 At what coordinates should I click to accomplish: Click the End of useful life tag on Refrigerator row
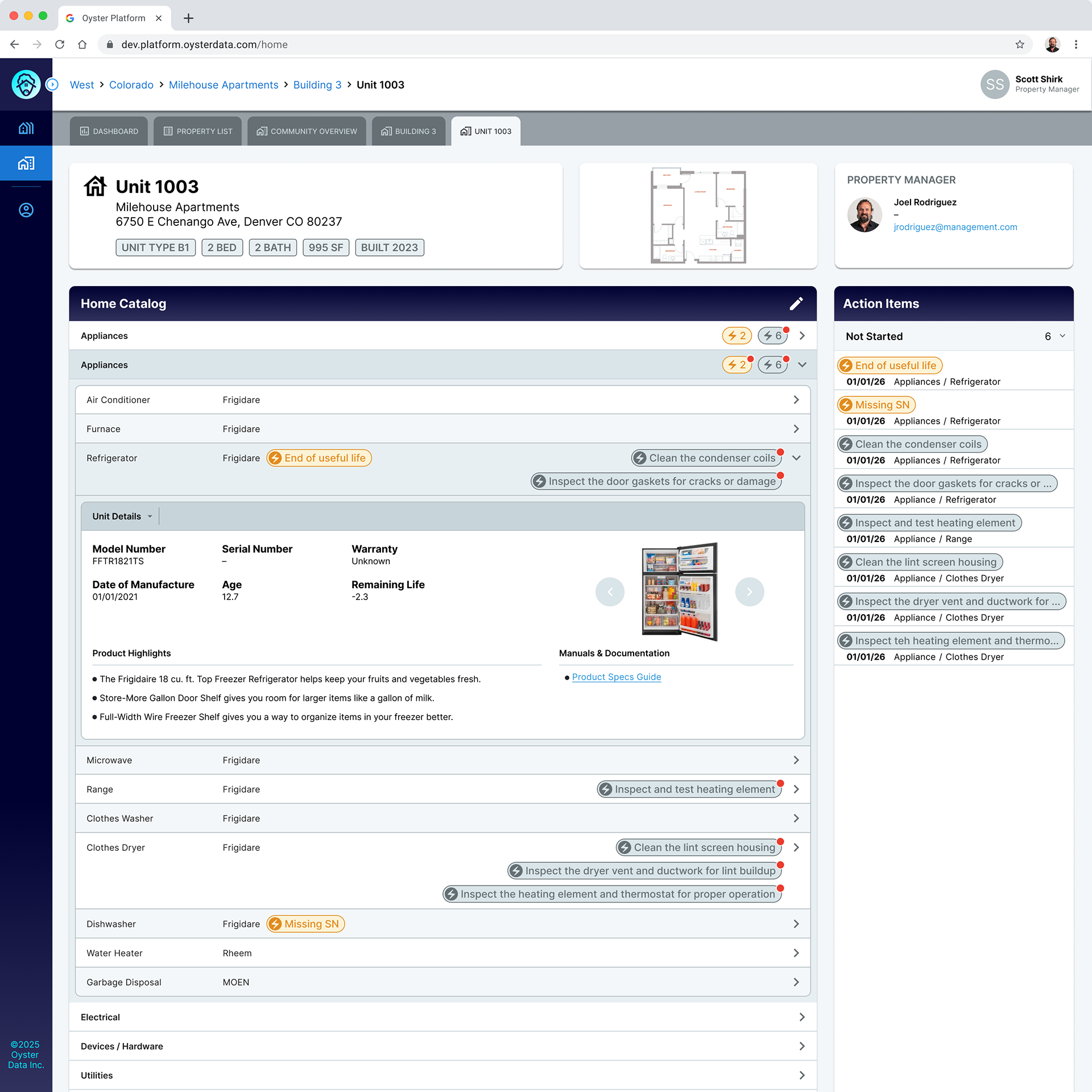tap(319, 458)
